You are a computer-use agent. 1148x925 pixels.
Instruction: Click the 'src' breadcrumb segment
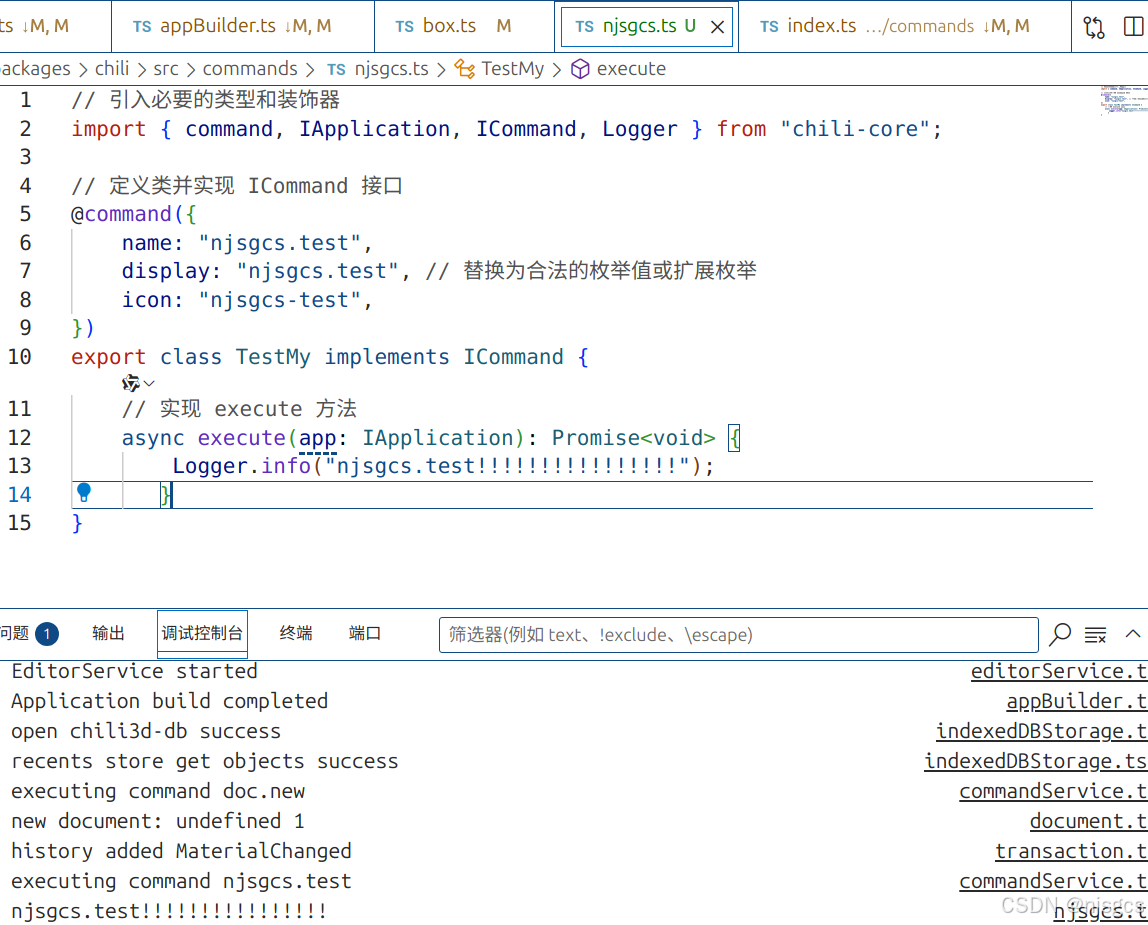165,69
